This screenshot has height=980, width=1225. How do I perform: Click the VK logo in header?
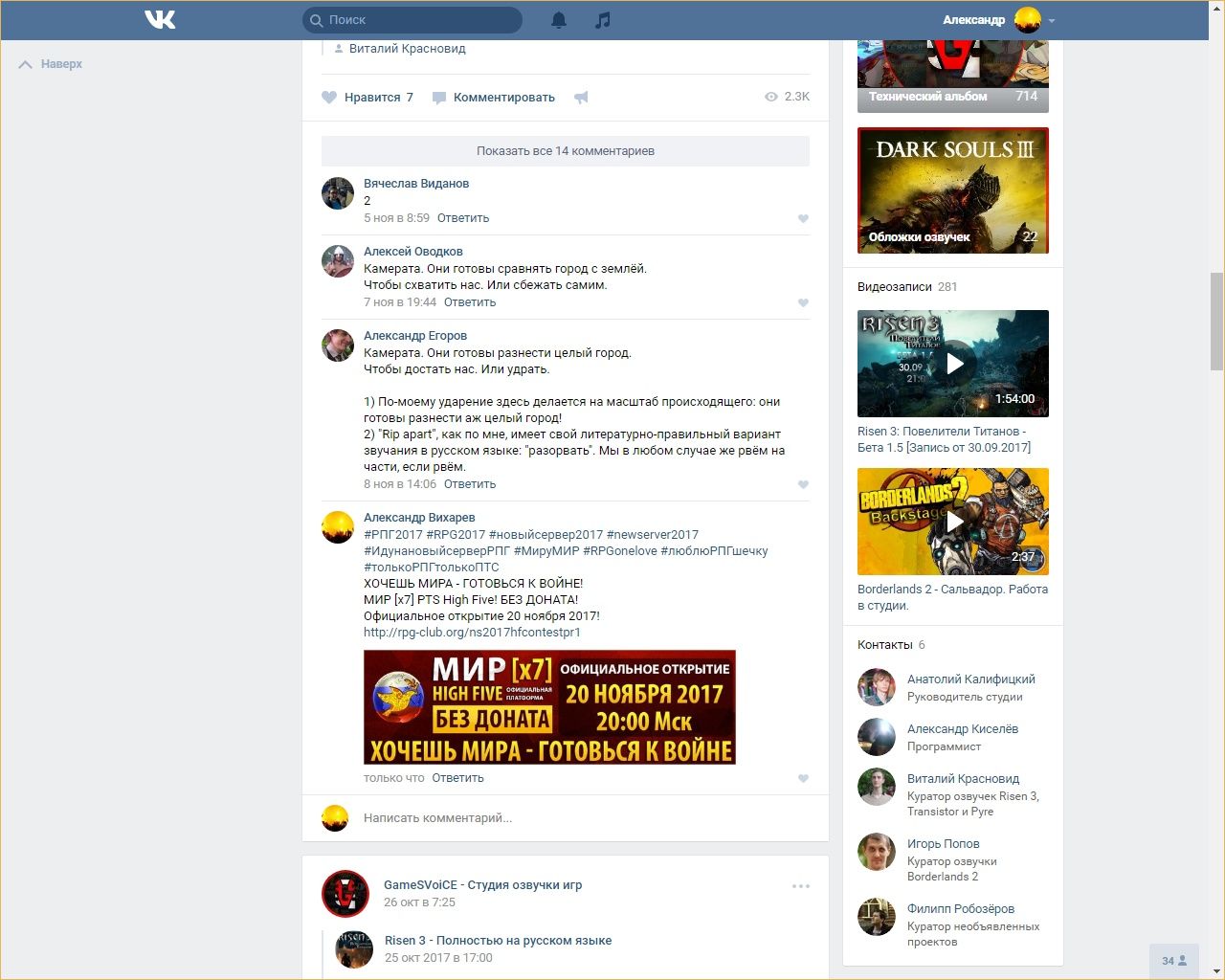pyautogui.click(x=160, y=19)
